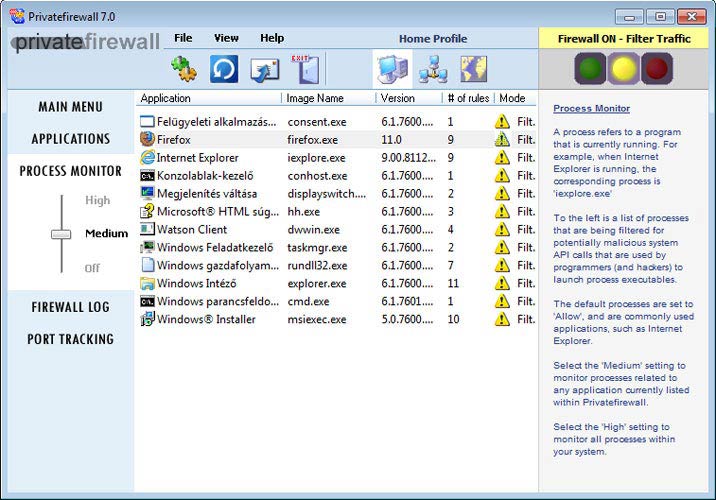Click the Windows Feladatkezelő icon
This screenshot has height=500, width=716.
pos(147,247)
